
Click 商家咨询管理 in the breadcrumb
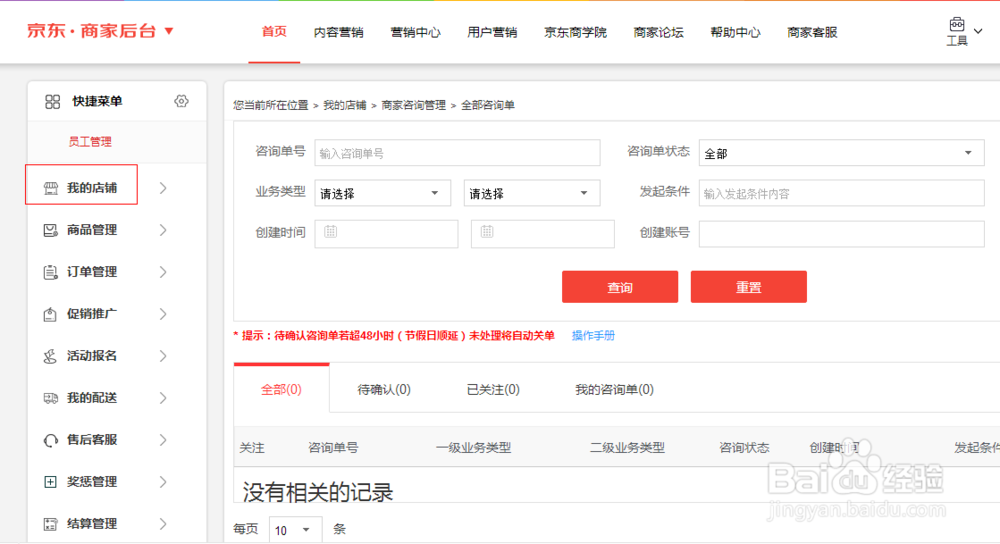pyautogui.click(x=413, y=105)
